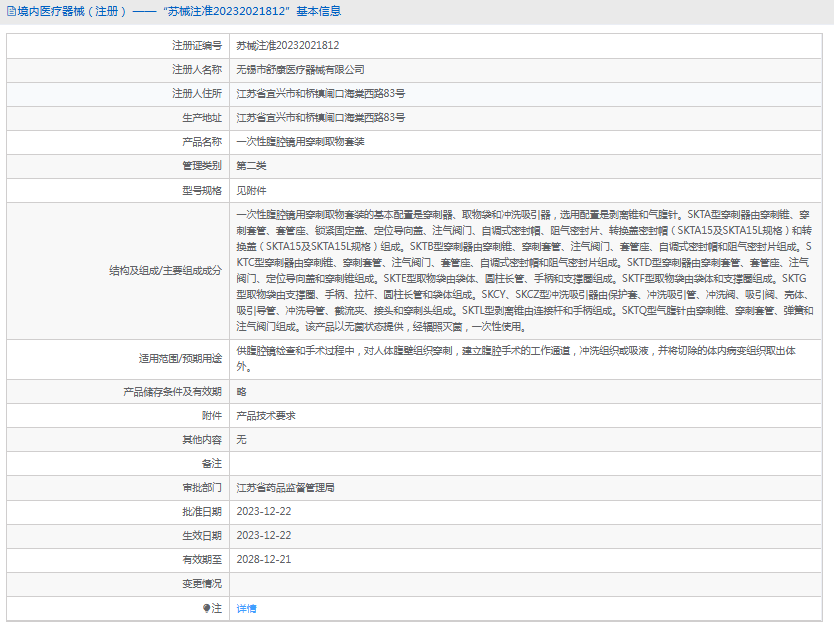Viewport: 834px width, 631px height.
Task: Click the intended use paragraph beginning '供腹腔镜检查'
Action: click(516, 359)
